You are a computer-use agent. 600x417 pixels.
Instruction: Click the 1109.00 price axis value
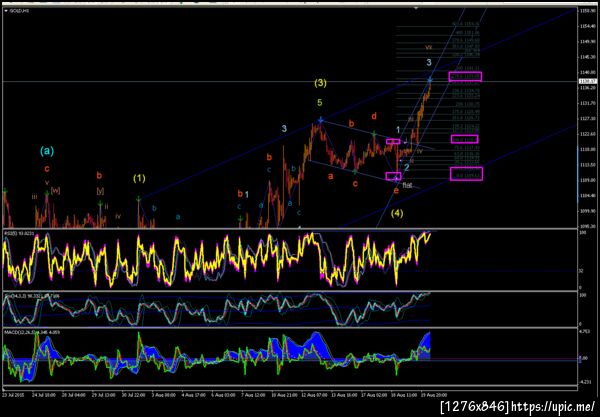tap(588, 180)
